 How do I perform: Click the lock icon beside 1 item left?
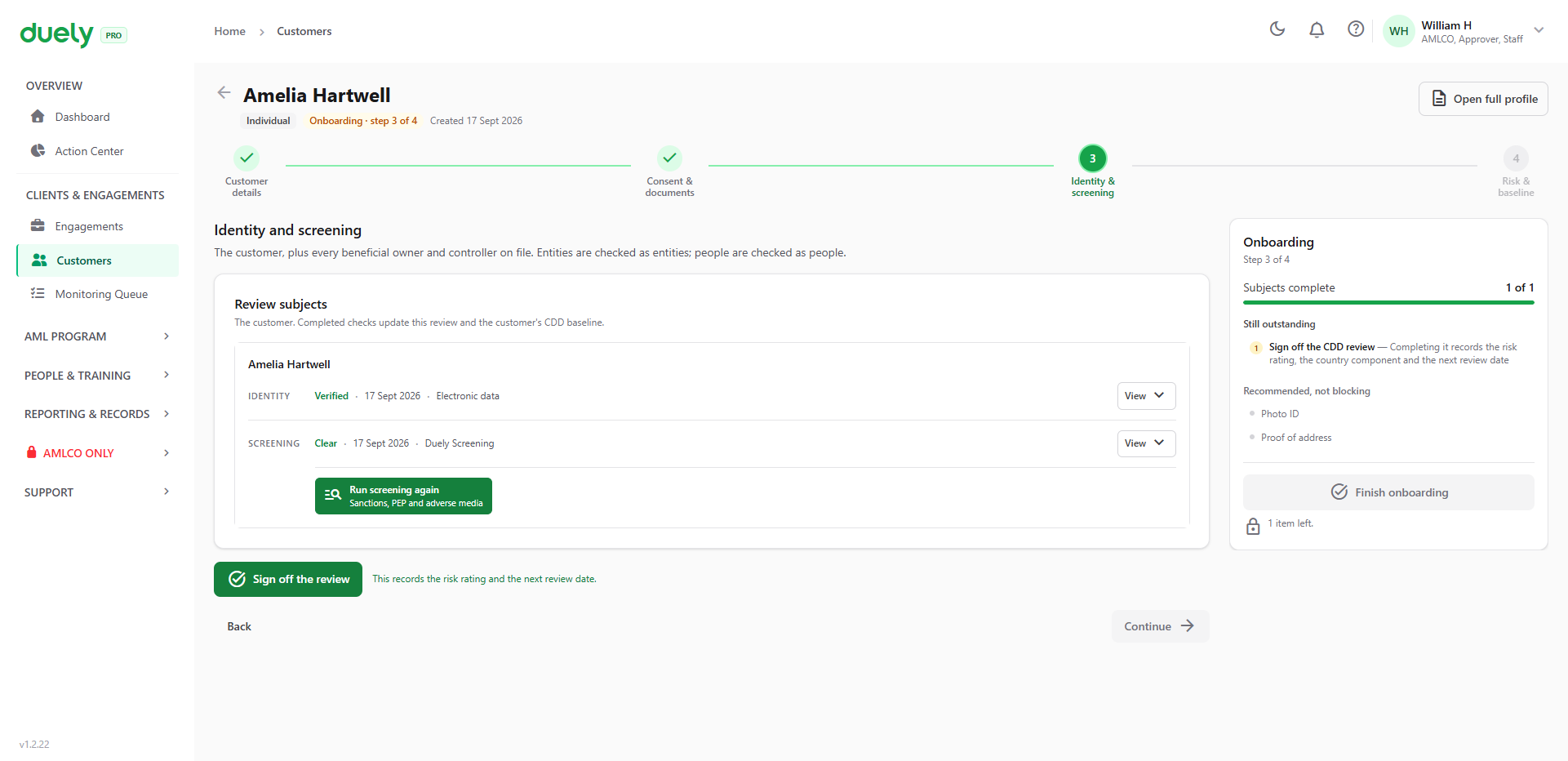1253,527
